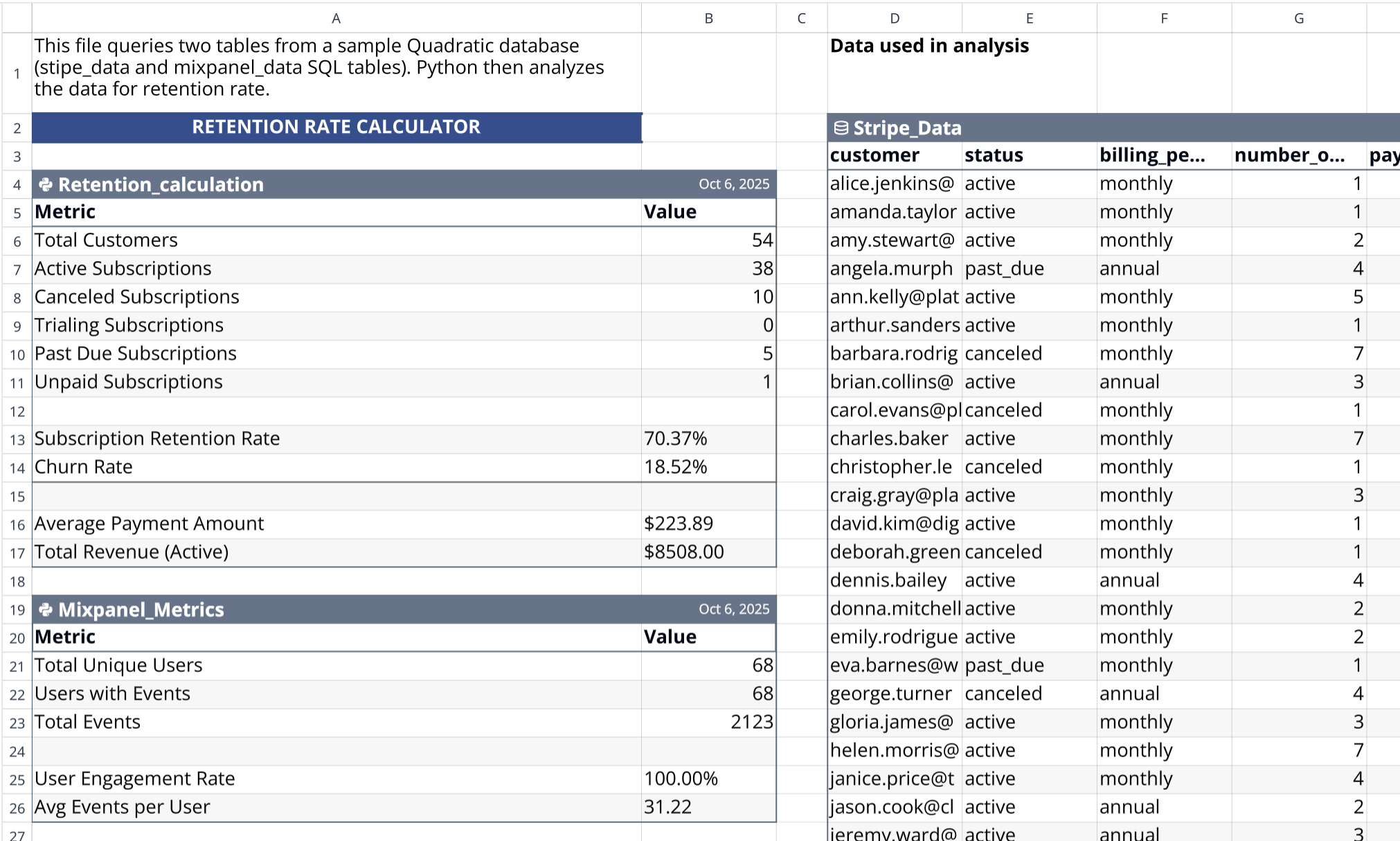Select the Mixpanel_Metrics table name

pyautogui.click(x=141, y=610)
